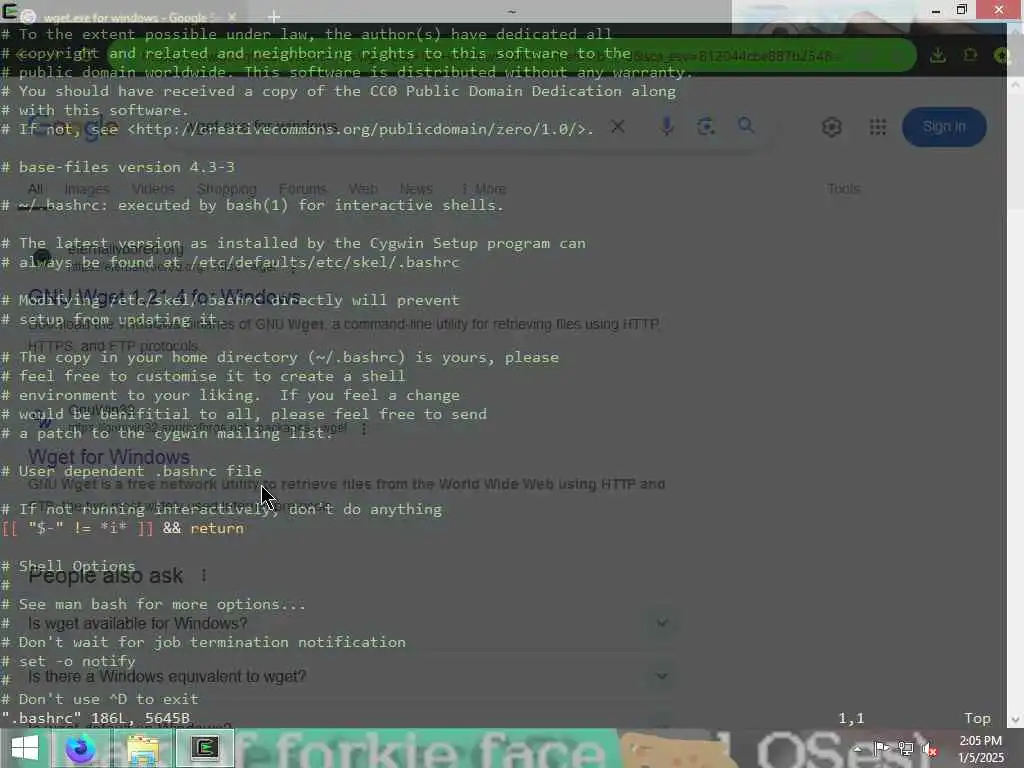The height and width of the screenshot is (768, 1024).
Task: Close the 'wget.exe for windows - Google' tab
Action: click(232, 18)
